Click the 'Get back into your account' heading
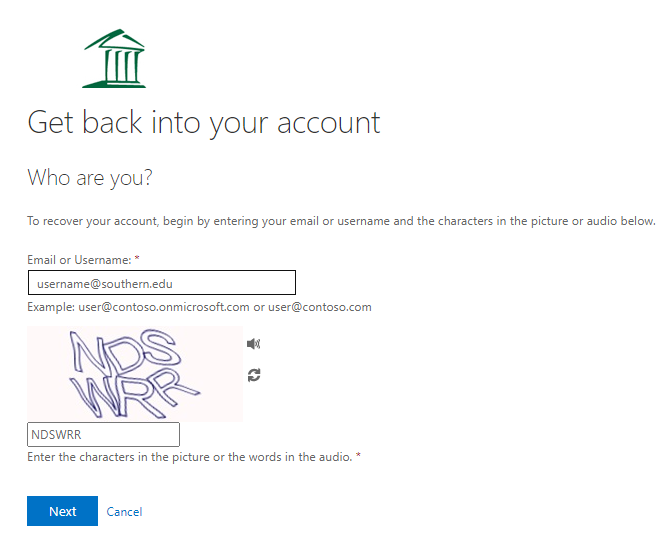The width and height of the screenshot is (668, 548). (204, 123)
